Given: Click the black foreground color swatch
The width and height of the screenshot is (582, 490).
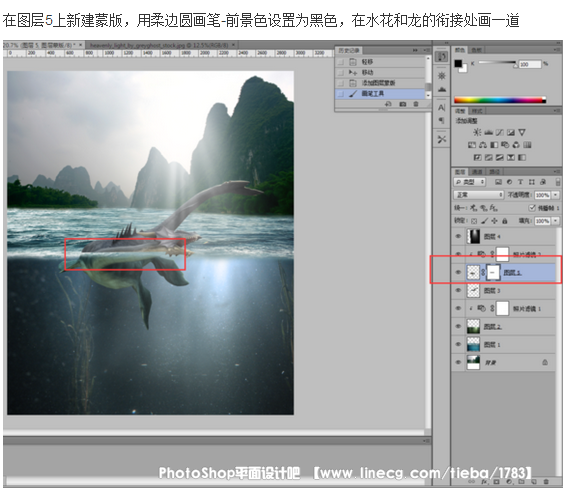Looking at the screenshot, I should (x=458, y=63).
